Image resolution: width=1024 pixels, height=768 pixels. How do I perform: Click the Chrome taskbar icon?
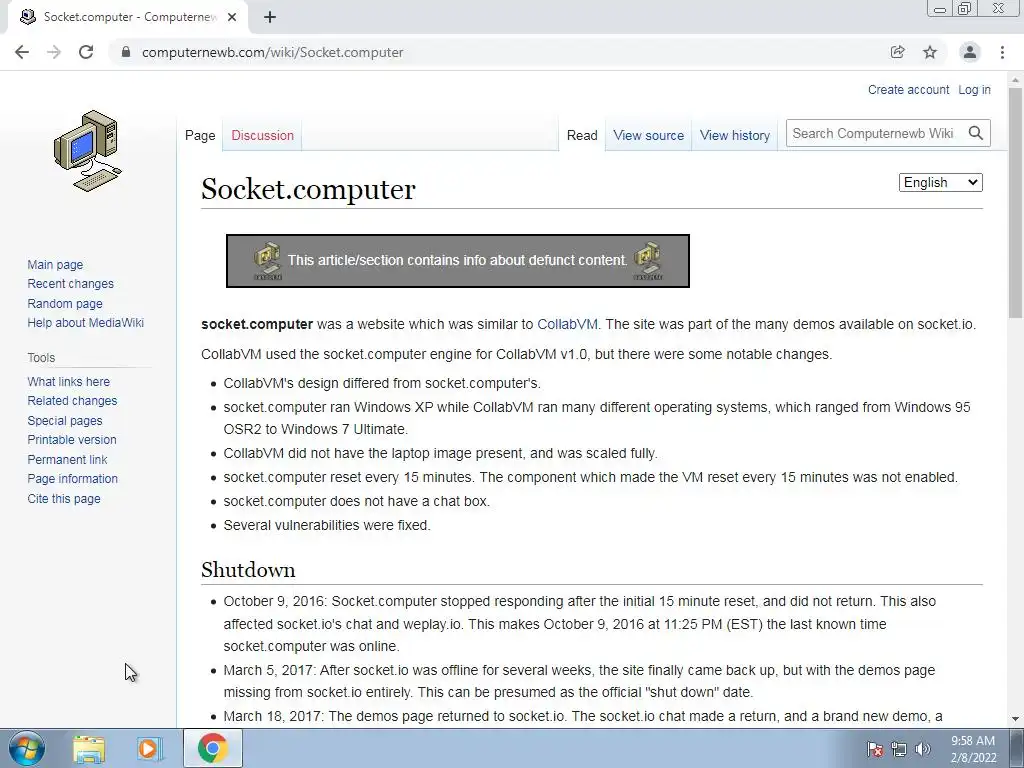click(213, 748)
